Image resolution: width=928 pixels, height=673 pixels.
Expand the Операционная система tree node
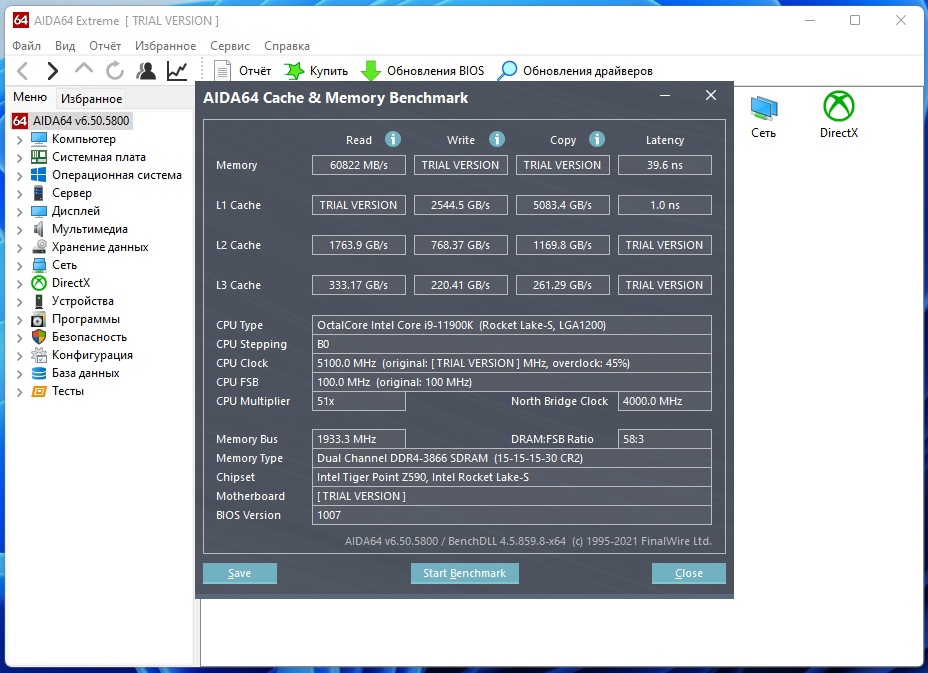[20, 176]
